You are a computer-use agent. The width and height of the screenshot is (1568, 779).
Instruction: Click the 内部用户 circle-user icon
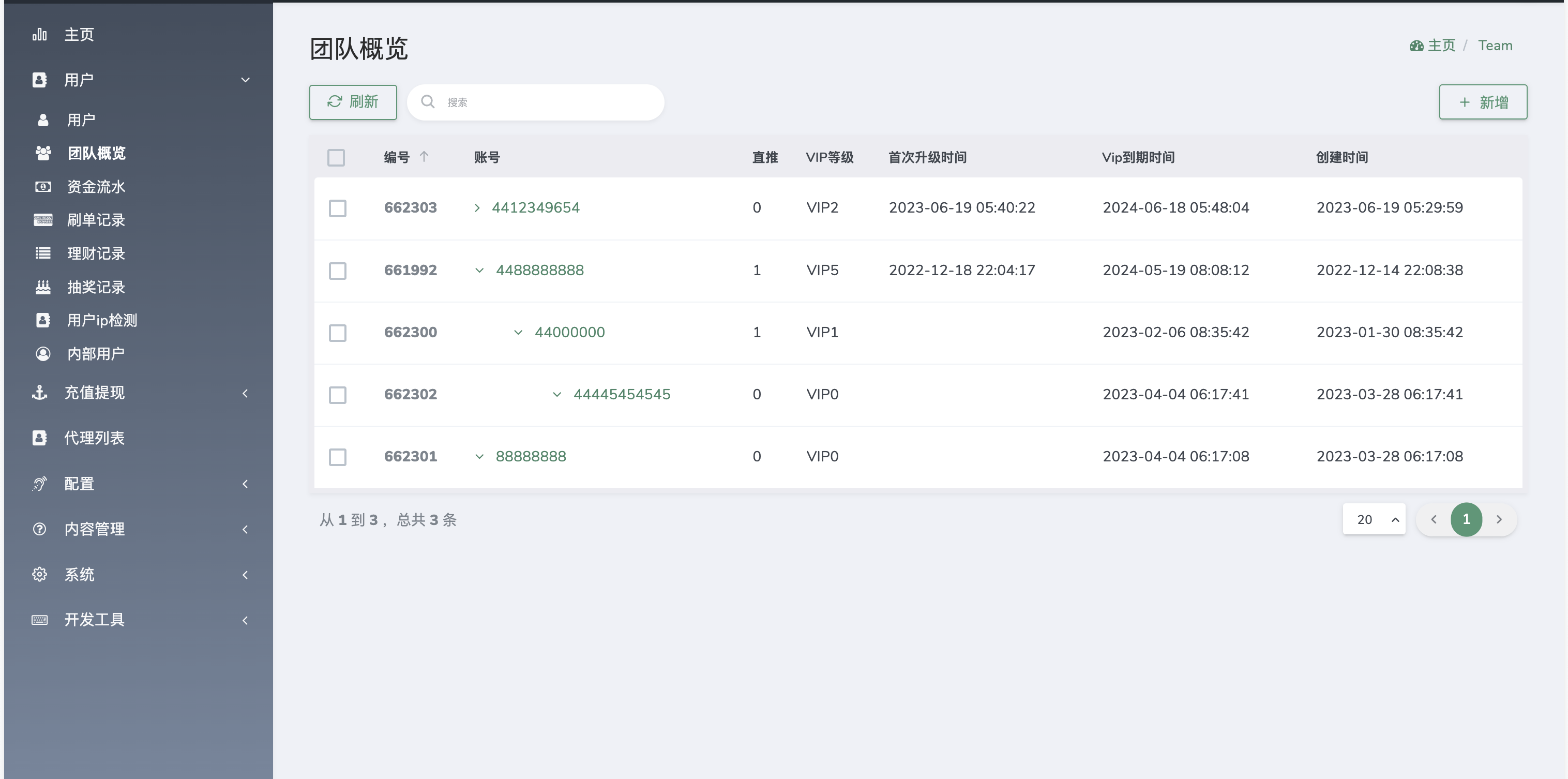(42, 354)
